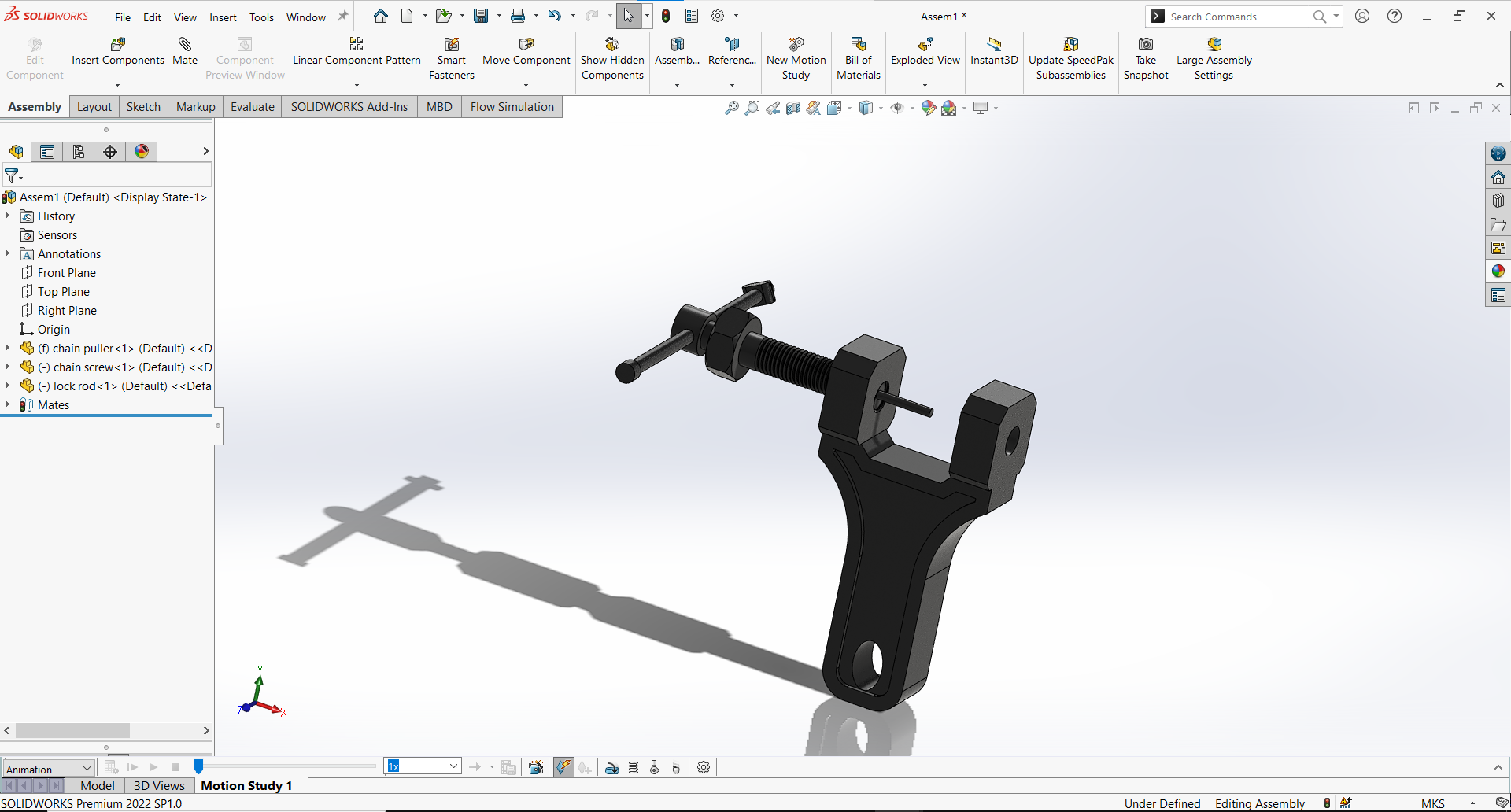Switch to the Sketch tab
Viewport: 1511px width, 812px height.
[x=143, y=107]
